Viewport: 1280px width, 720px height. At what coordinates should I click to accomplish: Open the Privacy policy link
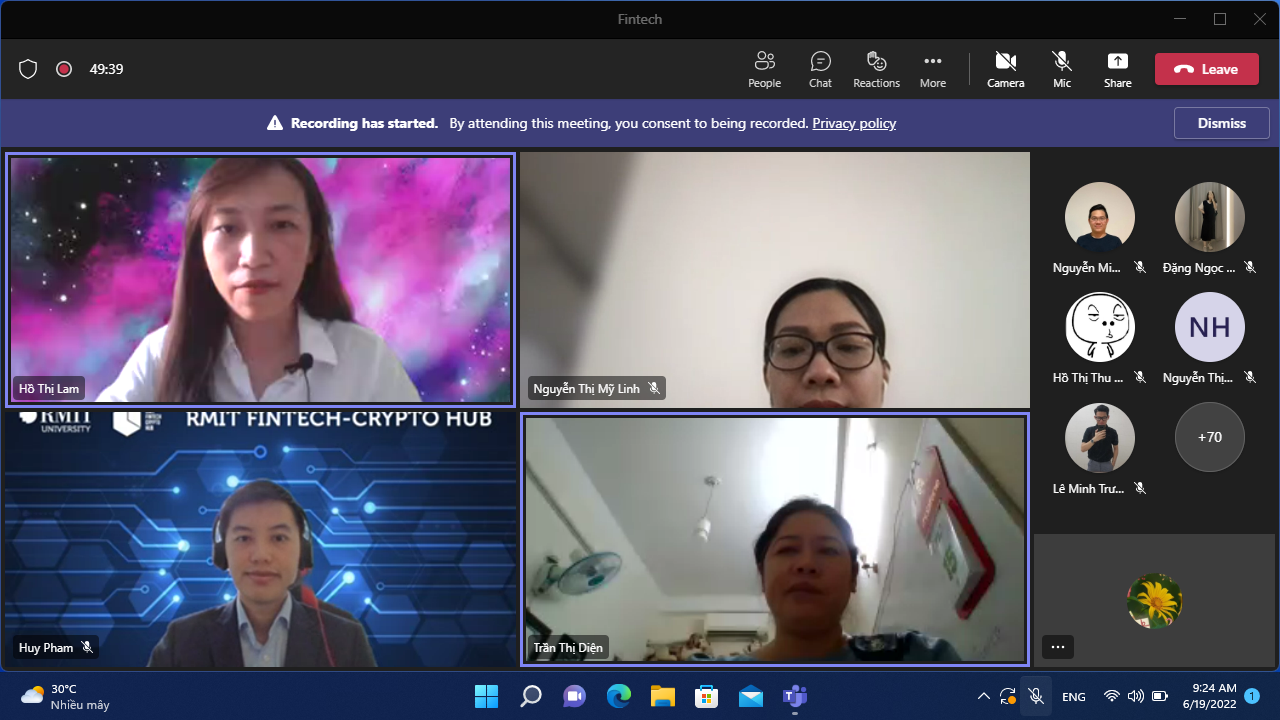tap(853, 123)
